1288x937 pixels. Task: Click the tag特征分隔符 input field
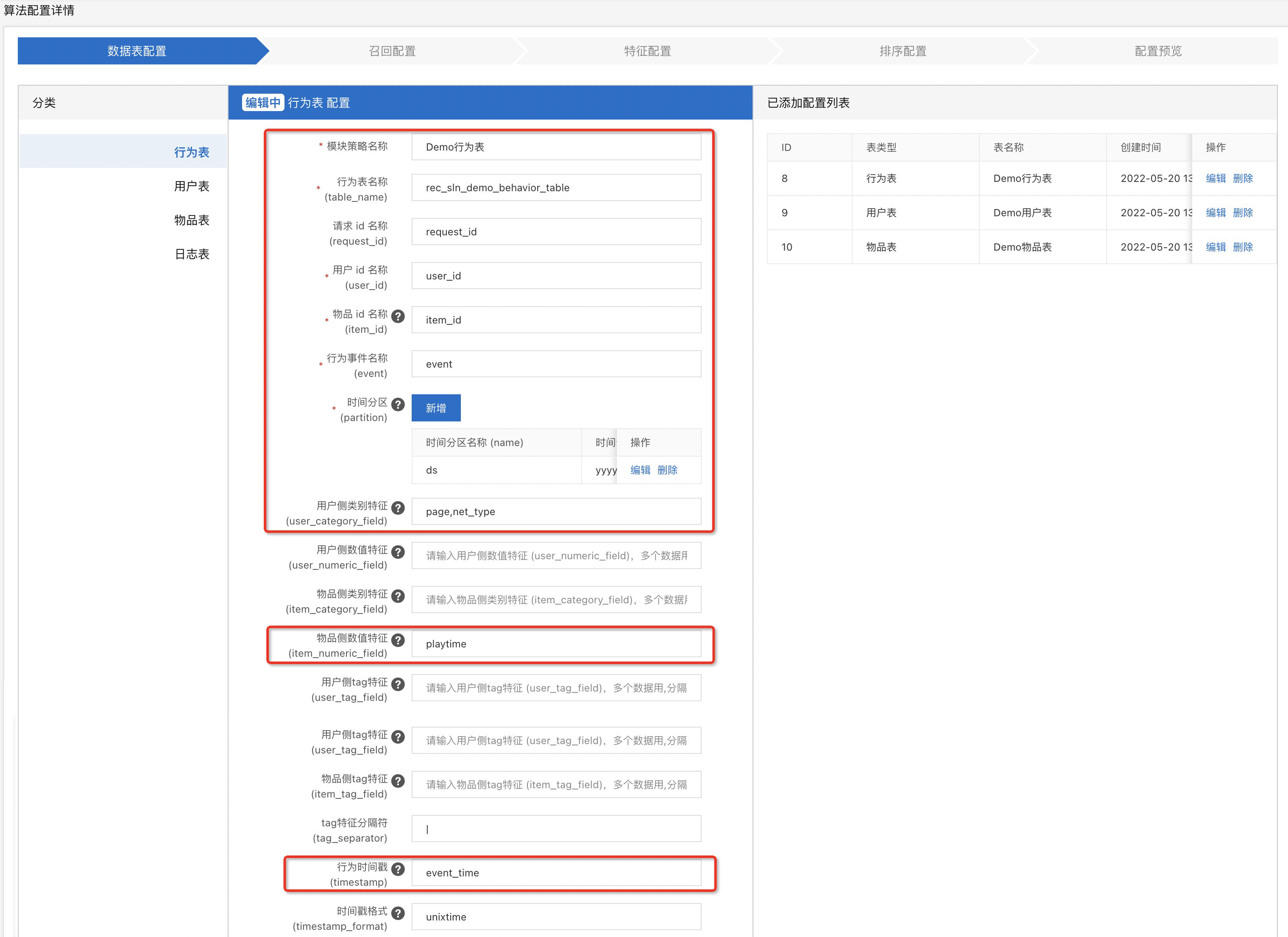coord(556,829)
